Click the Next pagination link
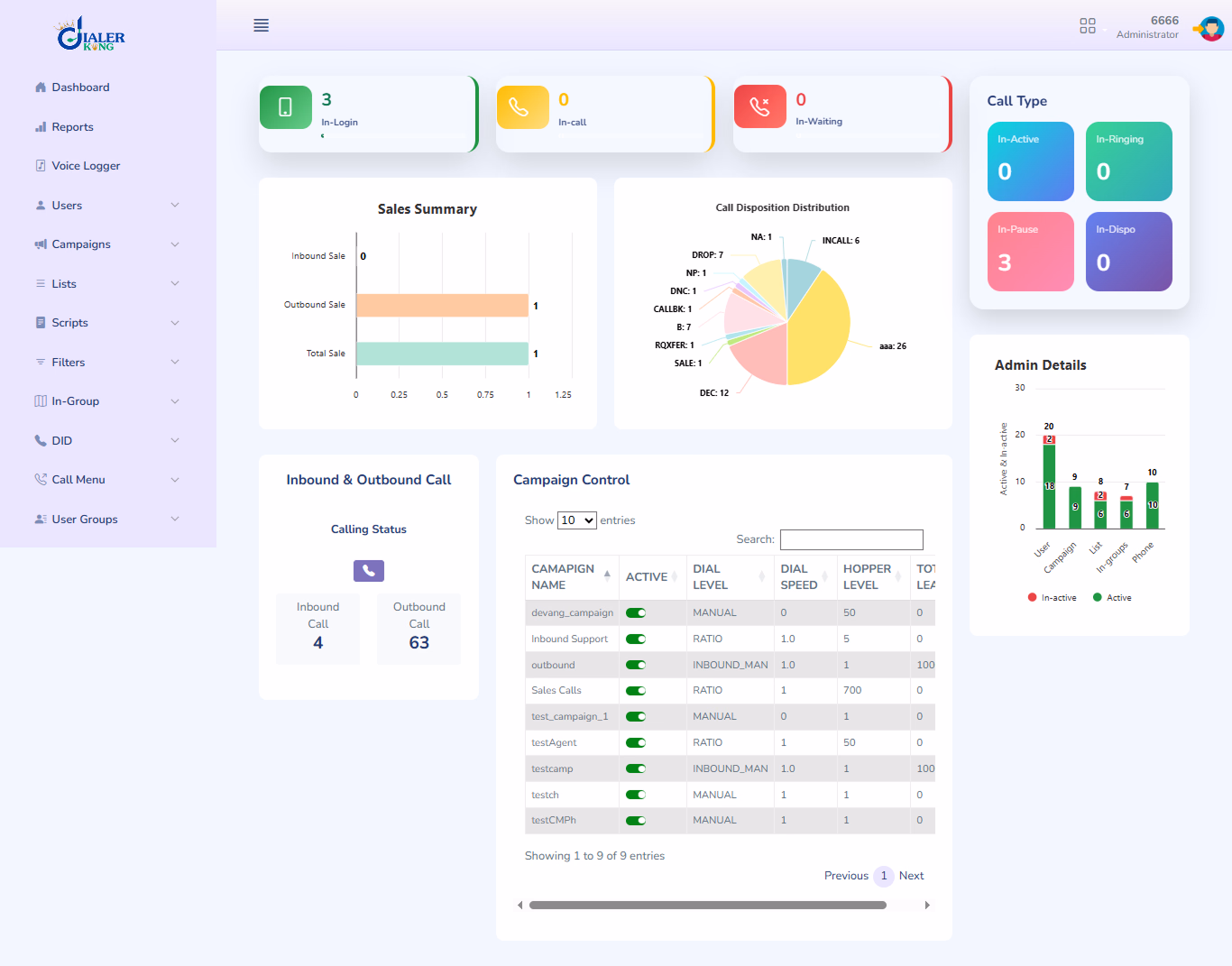Image resolution: width=1232 pixels, height=966 pixels. point(911,876)
